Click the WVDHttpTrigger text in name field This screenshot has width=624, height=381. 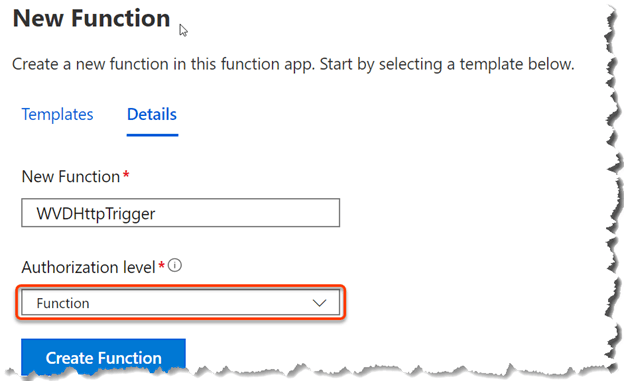coord(96,214)
